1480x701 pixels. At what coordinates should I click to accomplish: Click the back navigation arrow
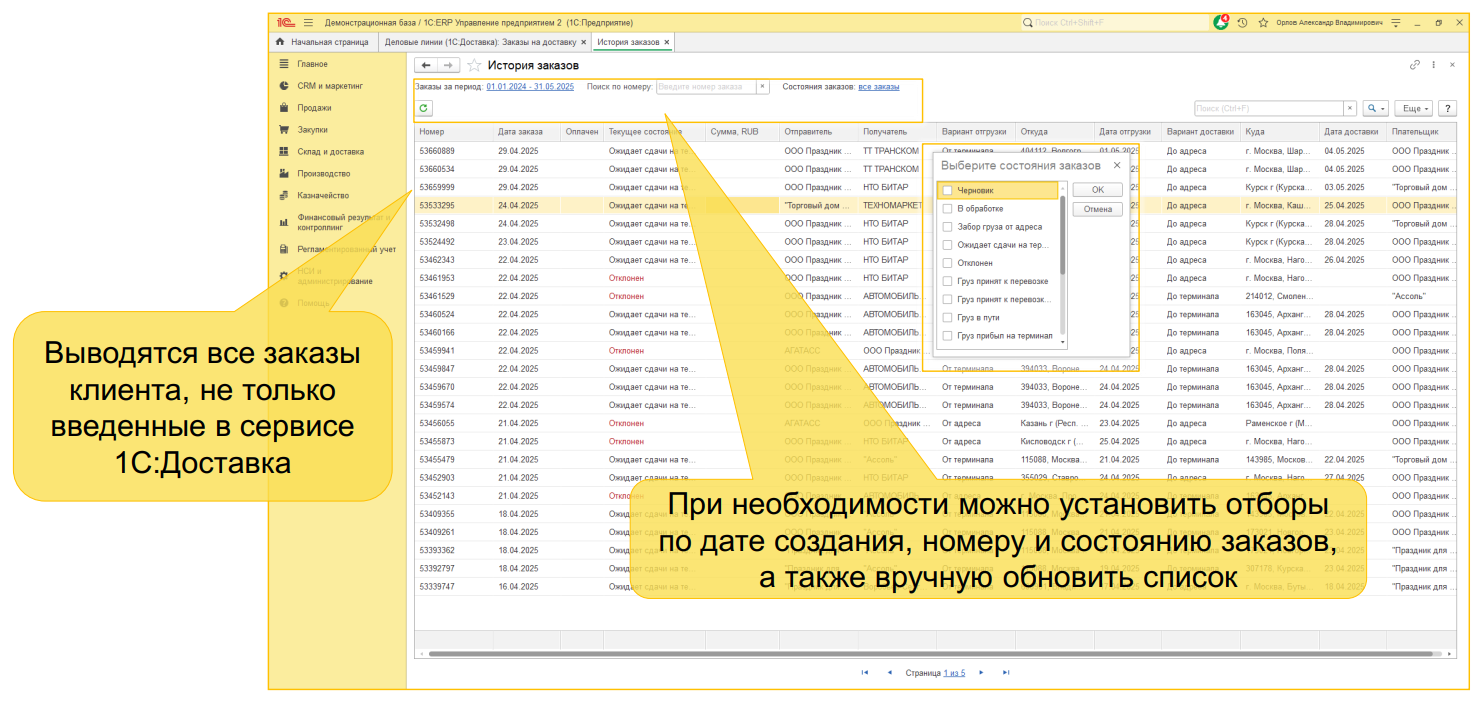[426, 65]
